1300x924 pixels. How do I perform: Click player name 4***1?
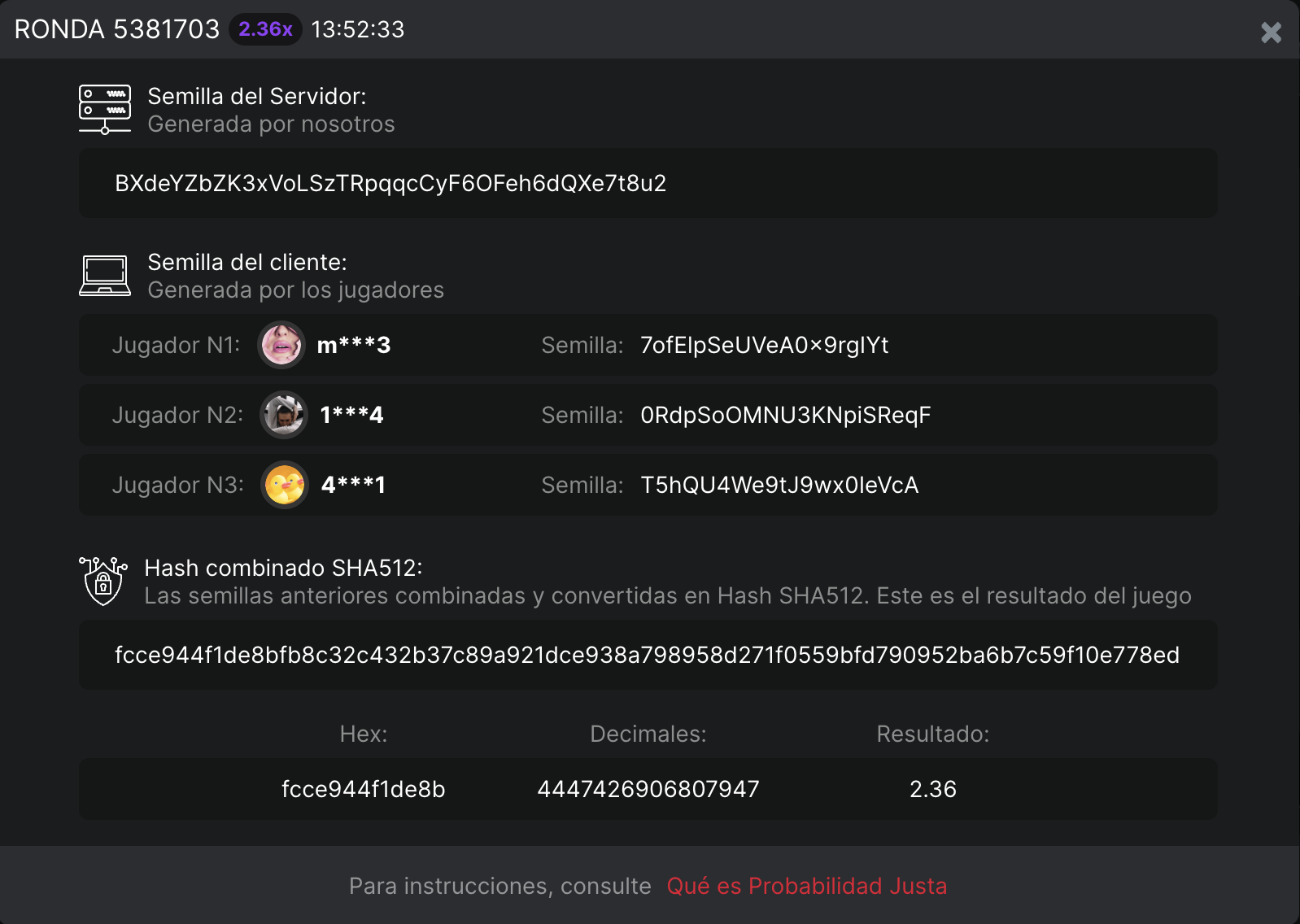click(353, 485)
